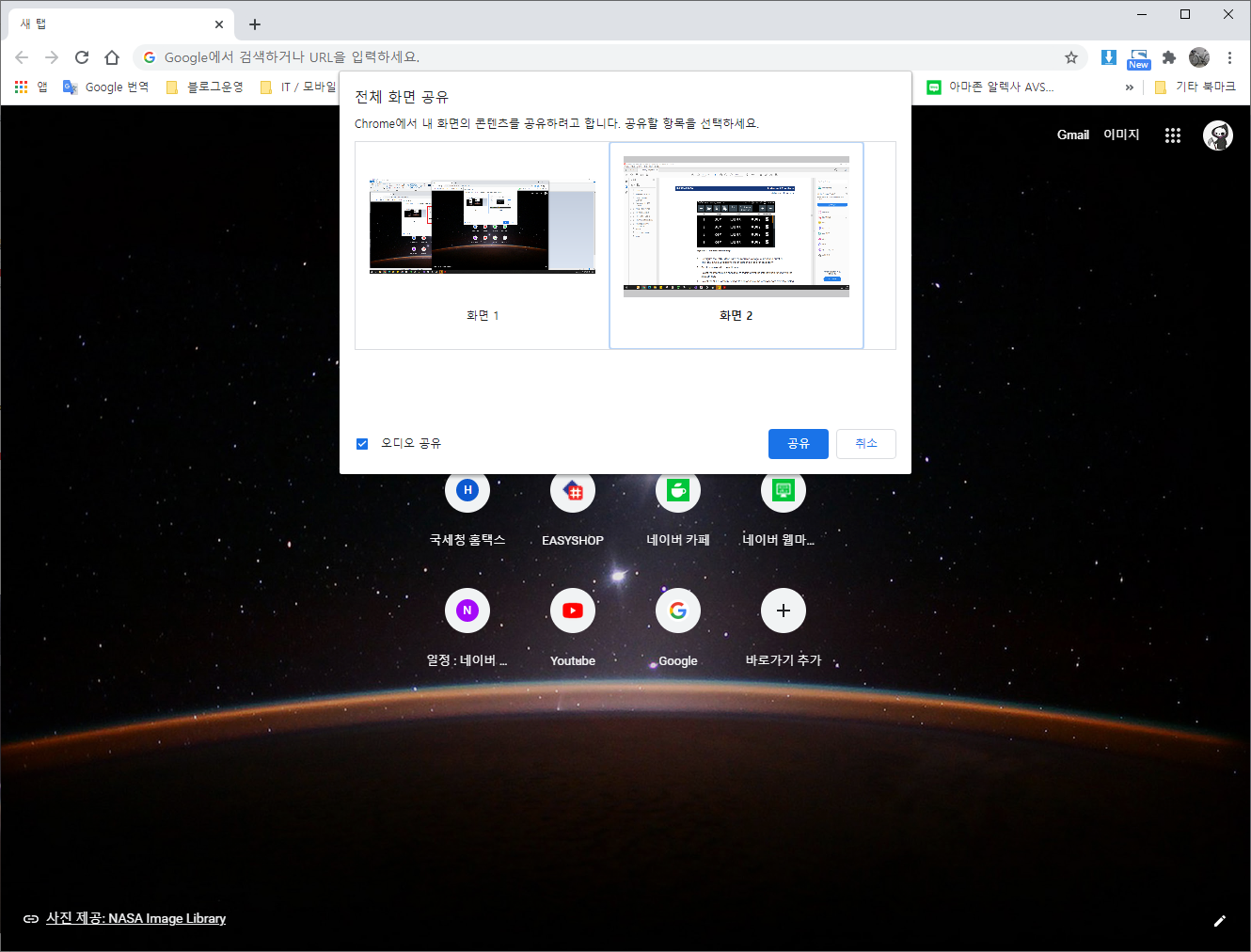The image size is (1251, 952).
Task: Close the 새 탭 tab
Action: tap(219, 24)
